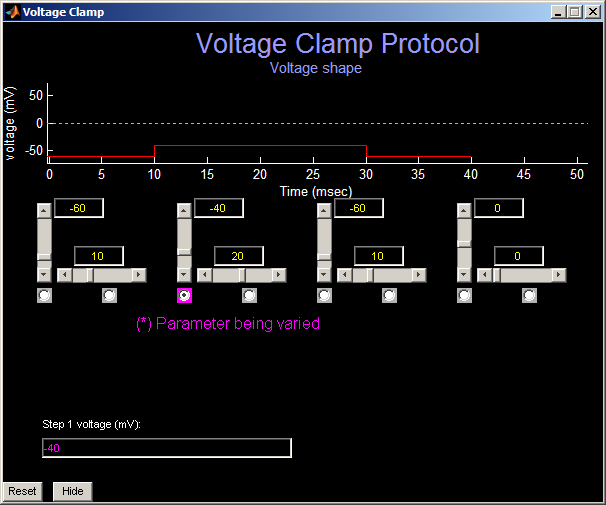Click down arrow of first segment's voltage slider
The height and width of the screenshot is (505, 606).
43,274
